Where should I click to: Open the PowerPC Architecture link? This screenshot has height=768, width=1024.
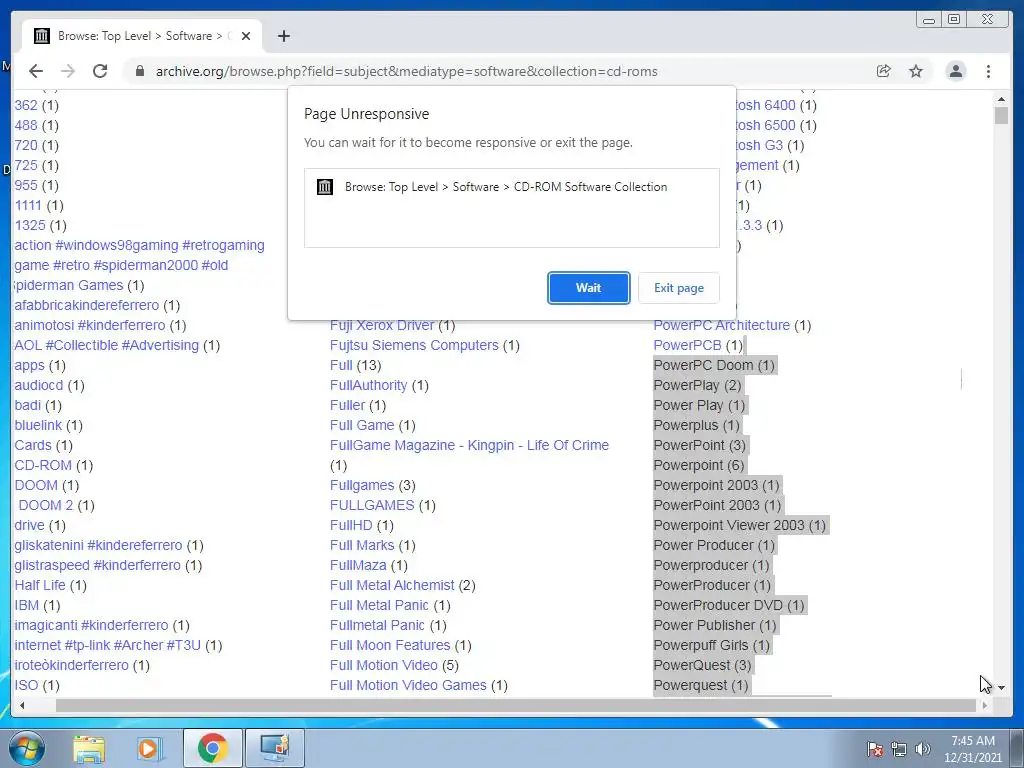[722, 325]
